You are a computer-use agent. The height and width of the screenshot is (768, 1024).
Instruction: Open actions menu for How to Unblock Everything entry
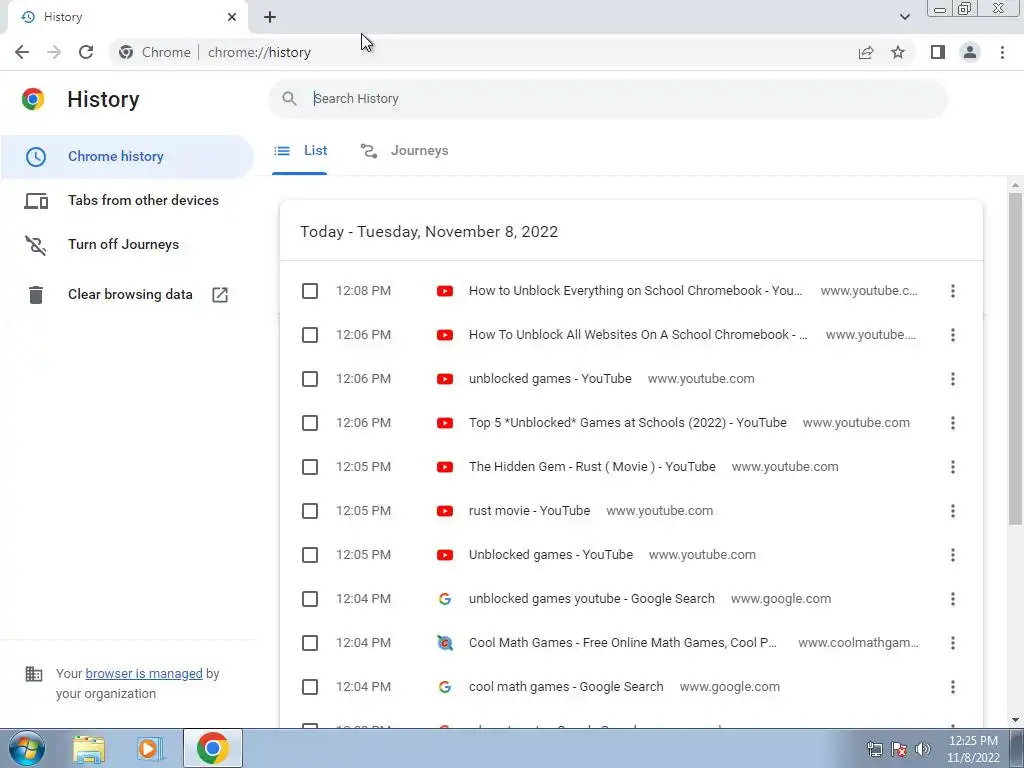pos(953,291)
